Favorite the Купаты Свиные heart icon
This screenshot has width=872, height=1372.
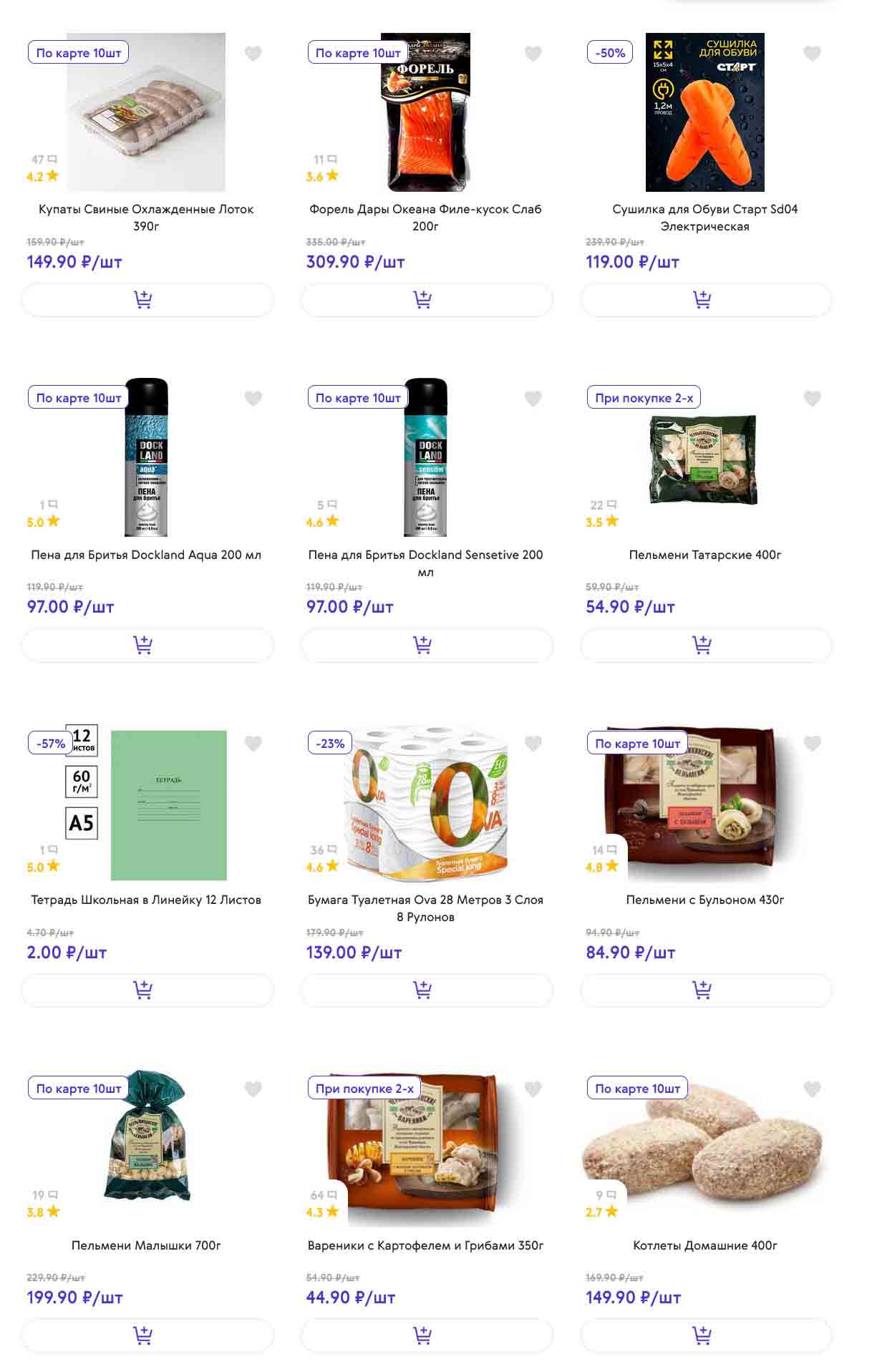pos(253,53)
